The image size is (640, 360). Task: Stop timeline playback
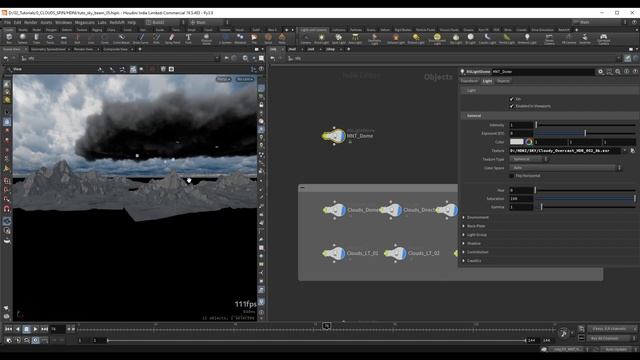coord(27,329)
